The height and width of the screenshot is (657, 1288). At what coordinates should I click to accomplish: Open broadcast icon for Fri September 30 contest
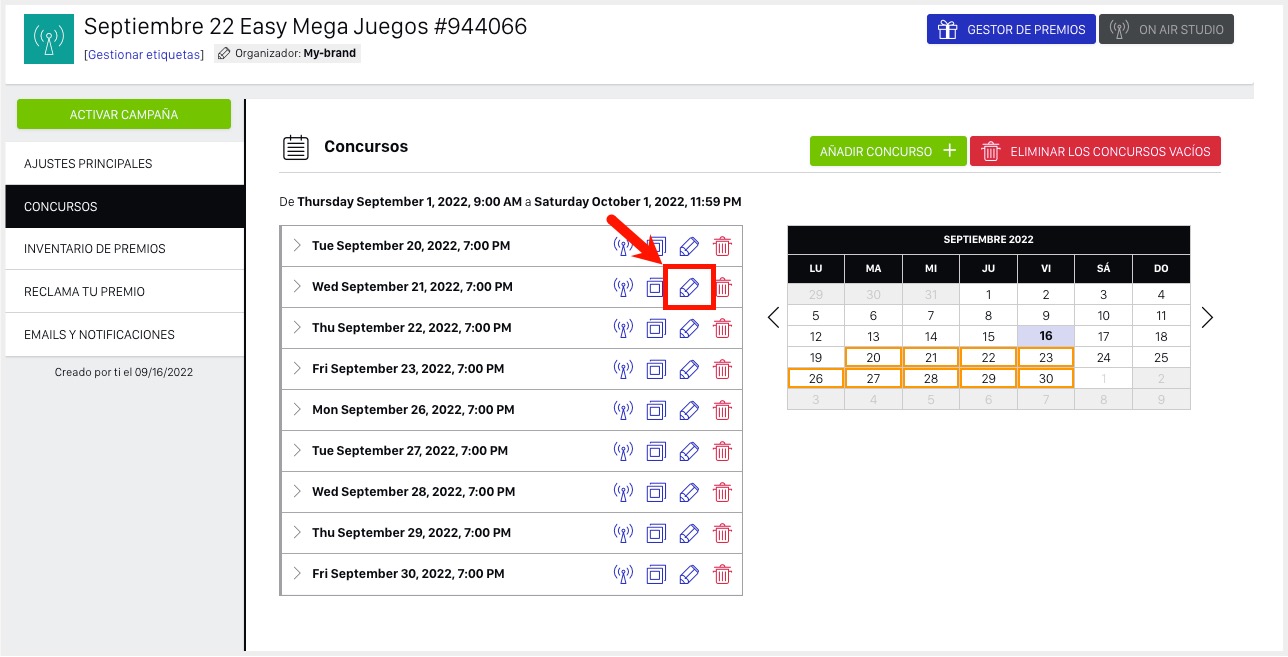click(x=623, y=574)
